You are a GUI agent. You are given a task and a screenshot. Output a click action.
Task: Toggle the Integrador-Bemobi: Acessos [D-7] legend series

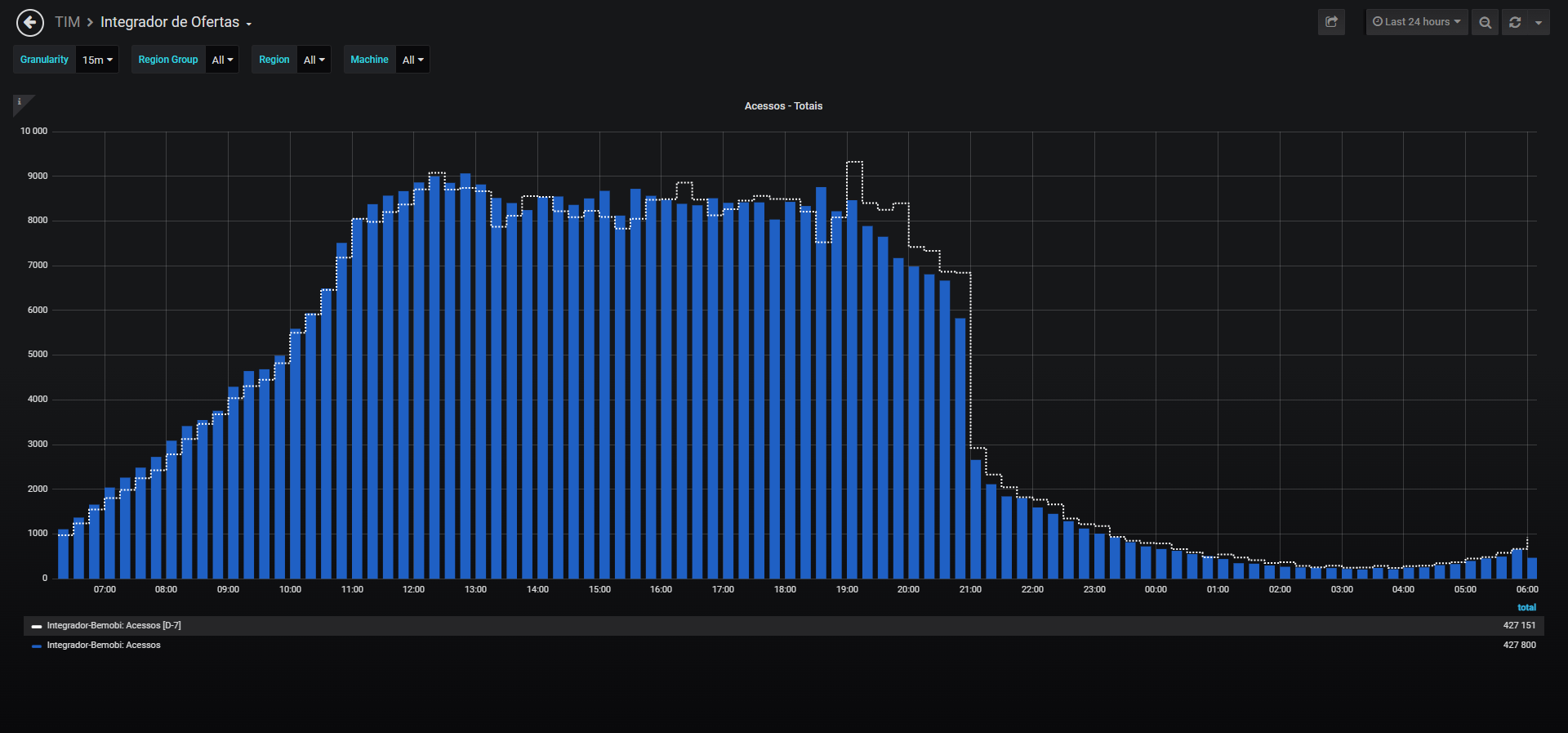pyautogui.click(x=114, y=626)
